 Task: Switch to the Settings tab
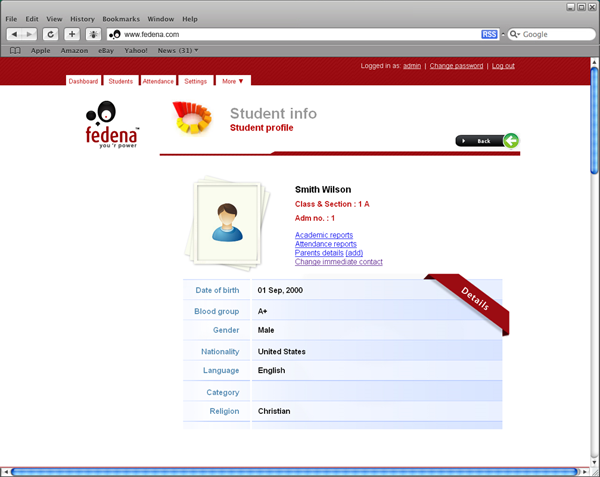[196, 81]
